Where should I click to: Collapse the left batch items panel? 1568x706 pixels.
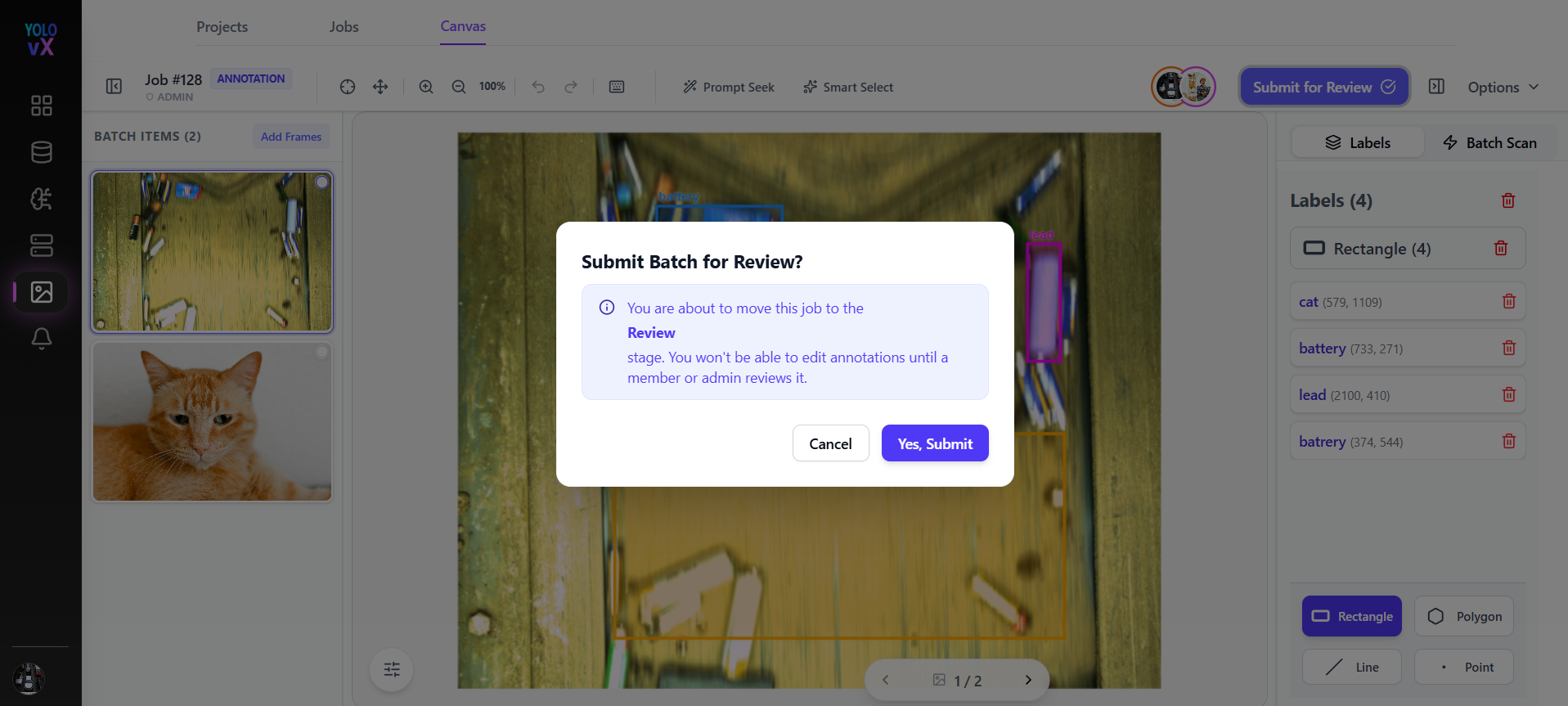pyautogui.click(x=114, y=87)
